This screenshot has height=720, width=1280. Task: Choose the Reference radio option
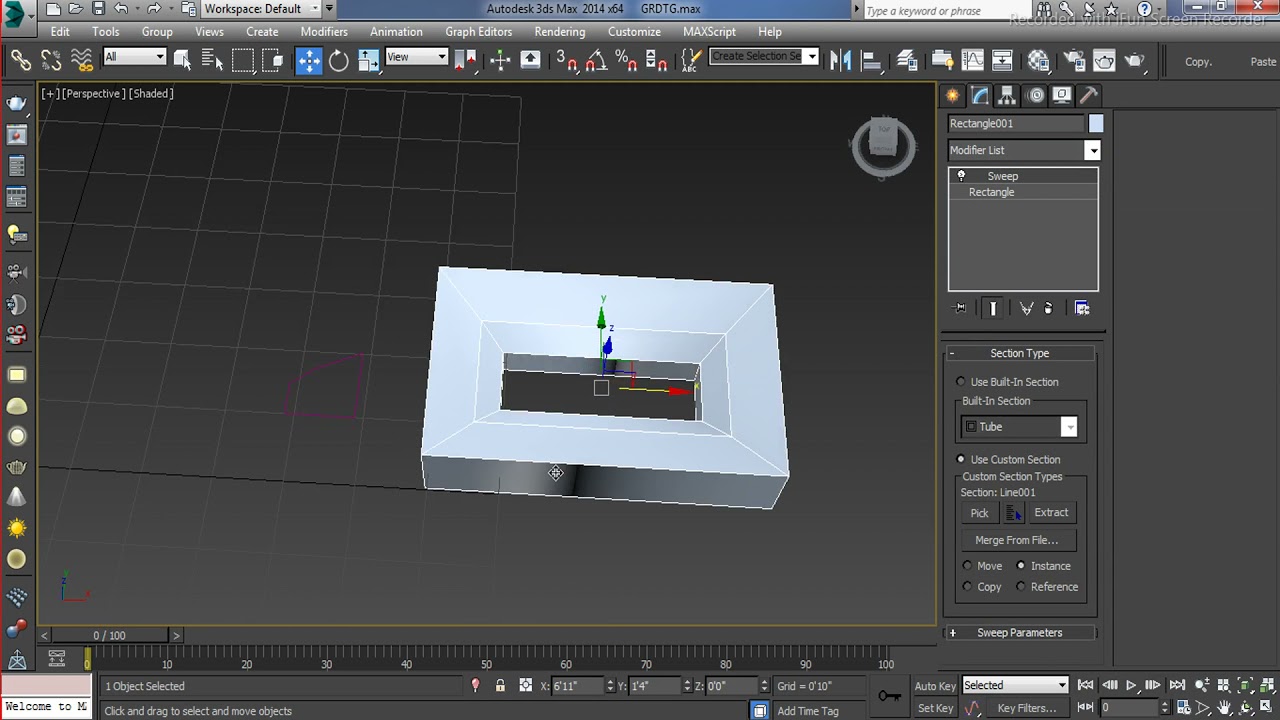(1021, 587)
